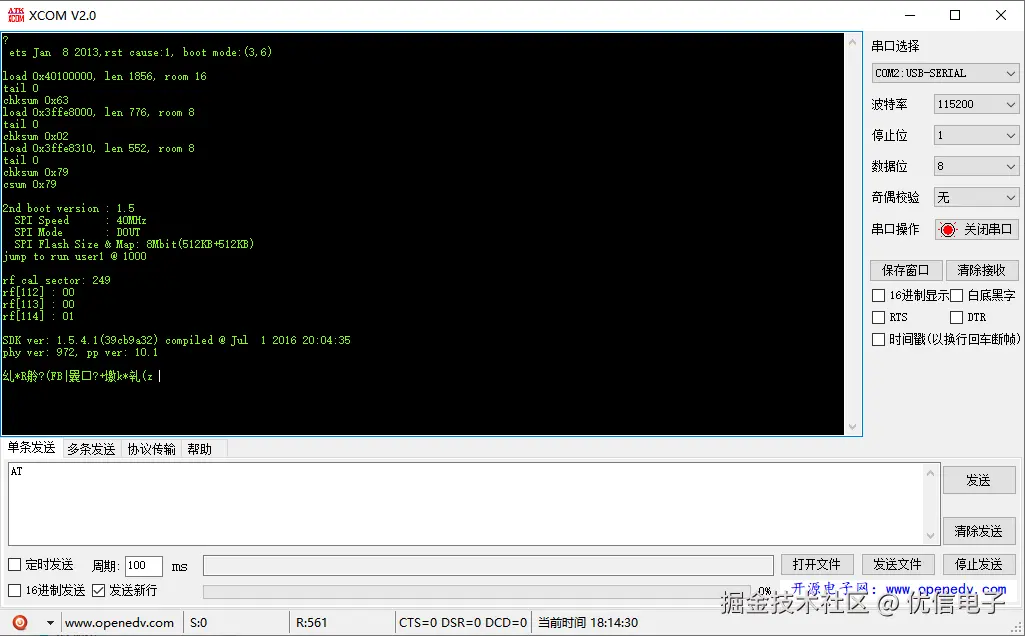Click the red port indicator on 关闭串口 button
Screen dimensions: 1025x636
[947, 229]
